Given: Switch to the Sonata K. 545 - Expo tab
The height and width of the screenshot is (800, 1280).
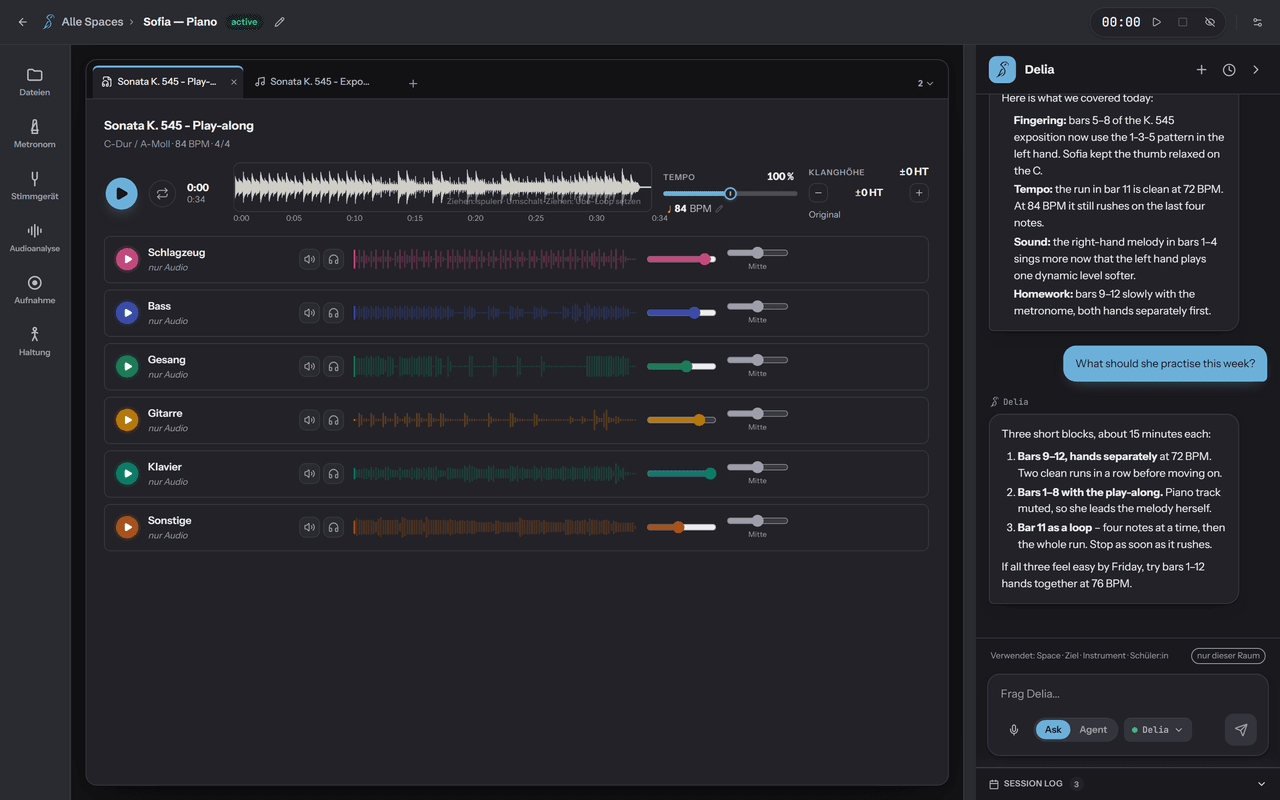Looking at the screenshot, I should [x=313, y=82].
